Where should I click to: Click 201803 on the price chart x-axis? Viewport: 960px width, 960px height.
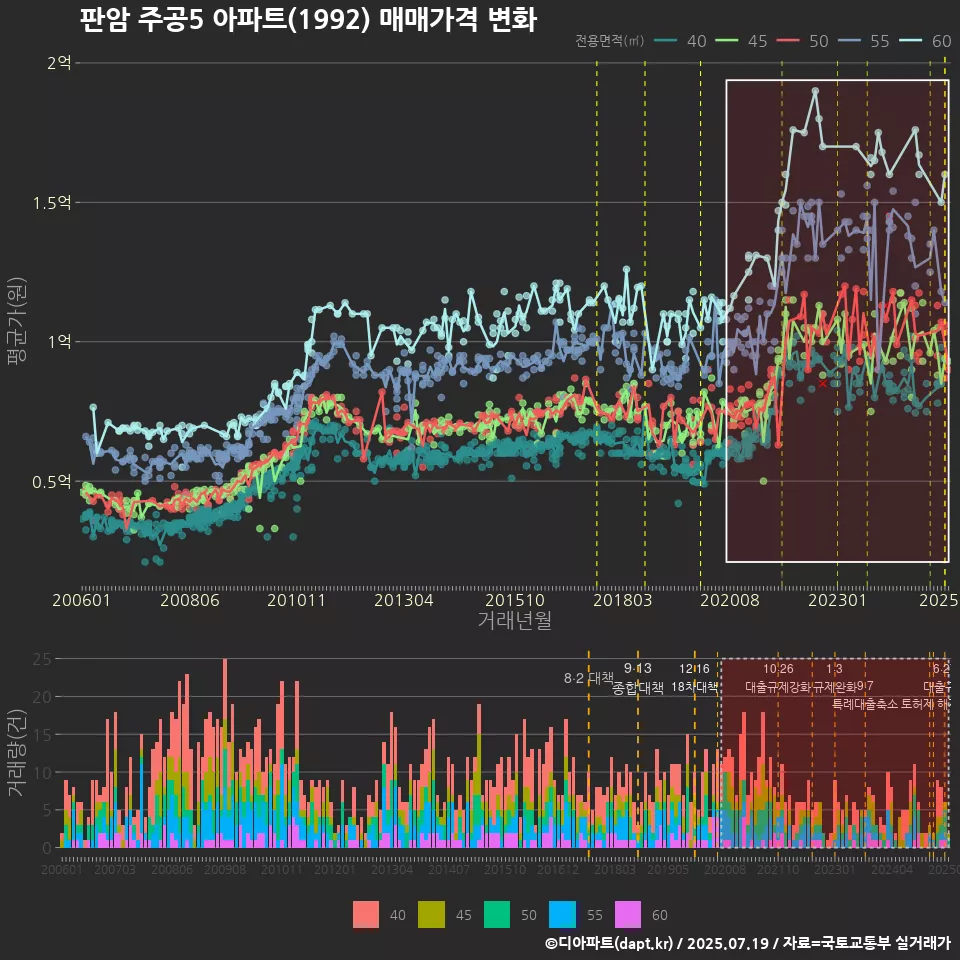pyautogui.click(x=623, y=600)
